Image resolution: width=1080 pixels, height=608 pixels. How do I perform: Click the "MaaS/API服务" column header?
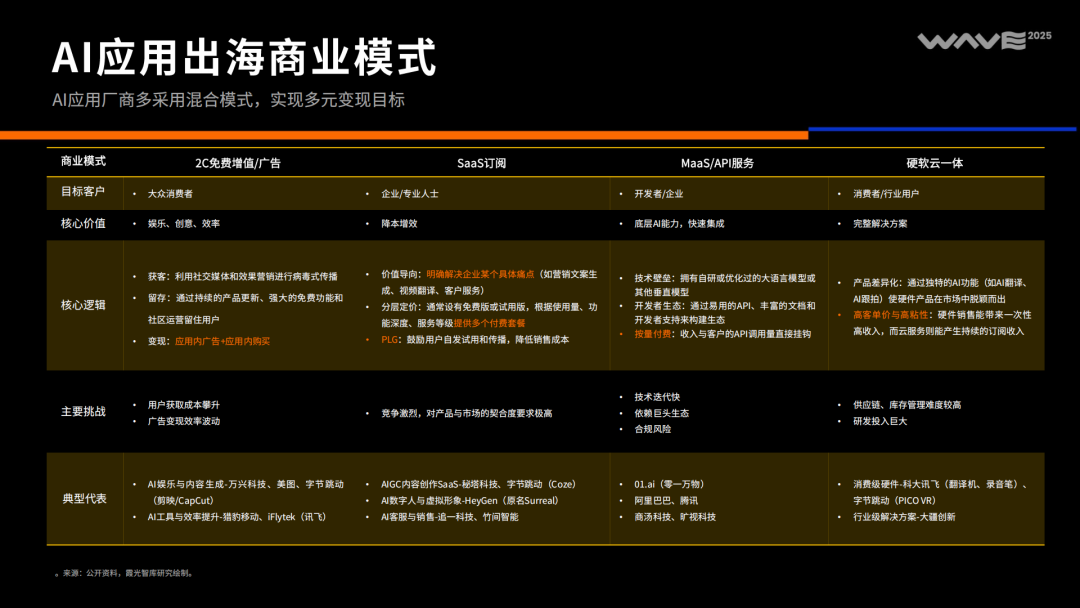coord(717,163)
